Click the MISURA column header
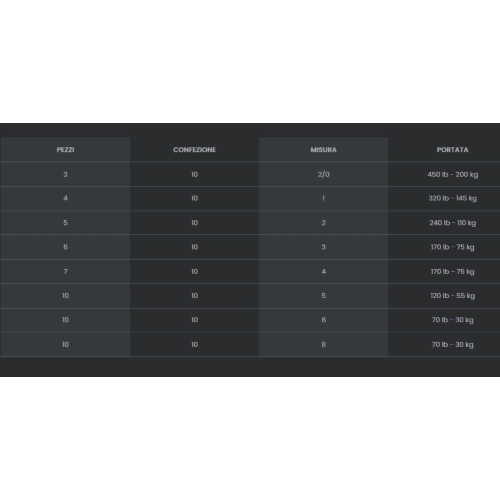 coord(323,150)
